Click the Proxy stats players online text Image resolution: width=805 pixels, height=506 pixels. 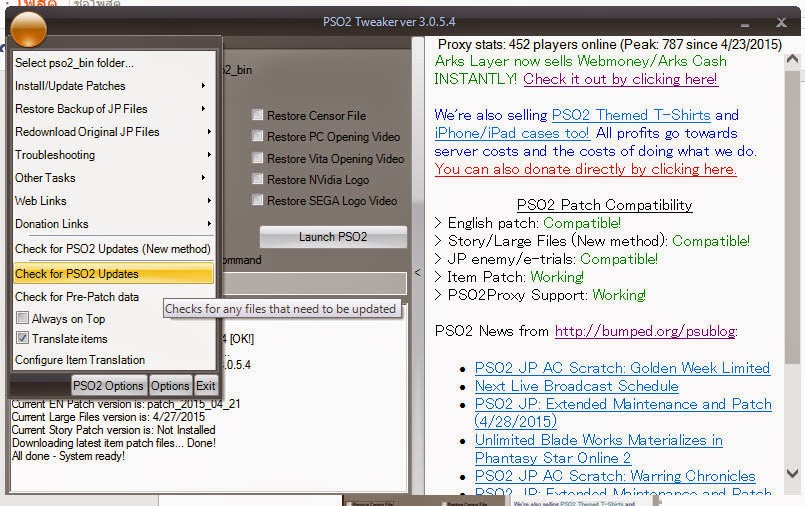tap(610, 45)
